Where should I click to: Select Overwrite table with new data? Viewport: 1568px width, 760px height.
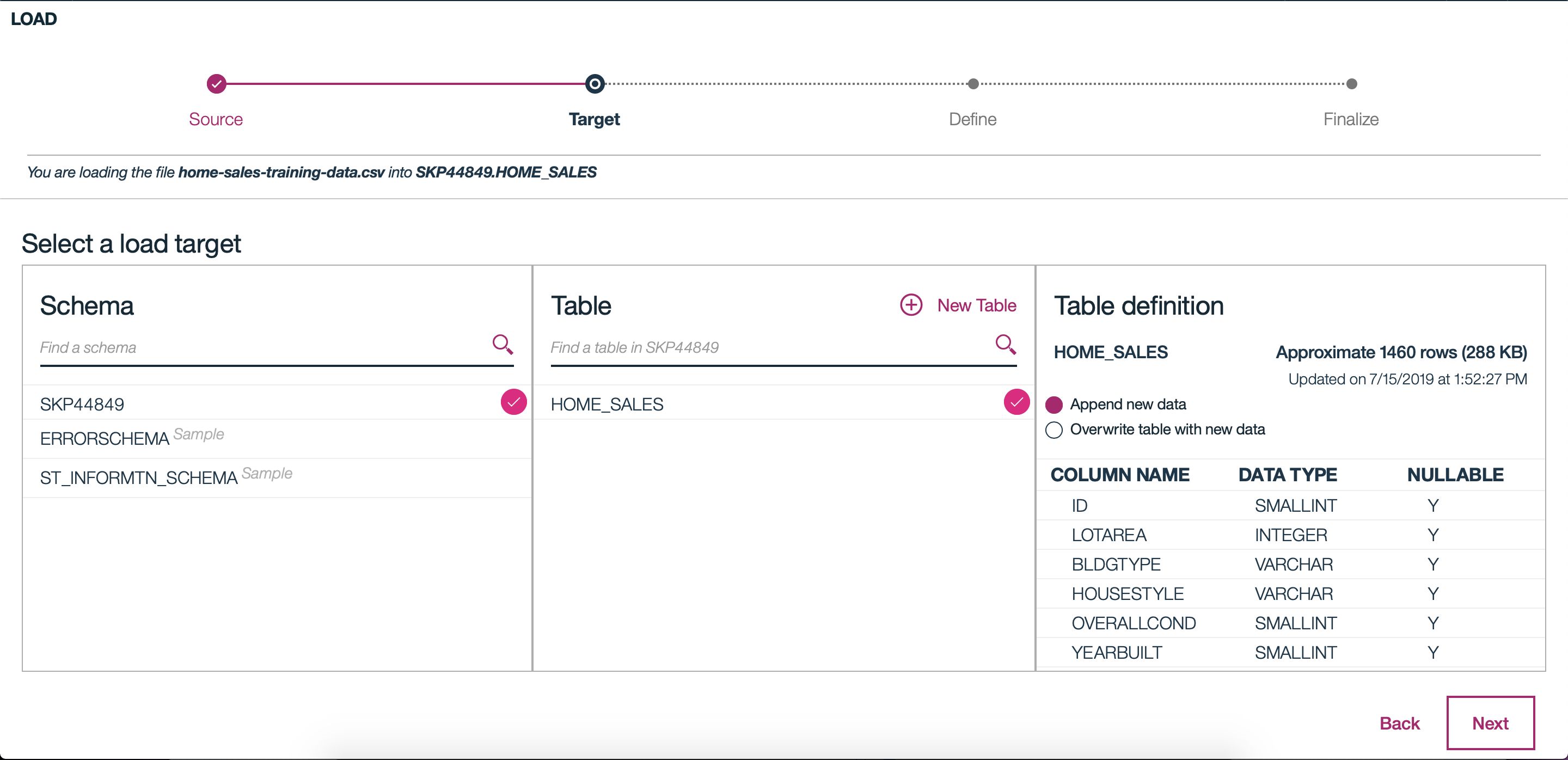(x=1054, y=430)
